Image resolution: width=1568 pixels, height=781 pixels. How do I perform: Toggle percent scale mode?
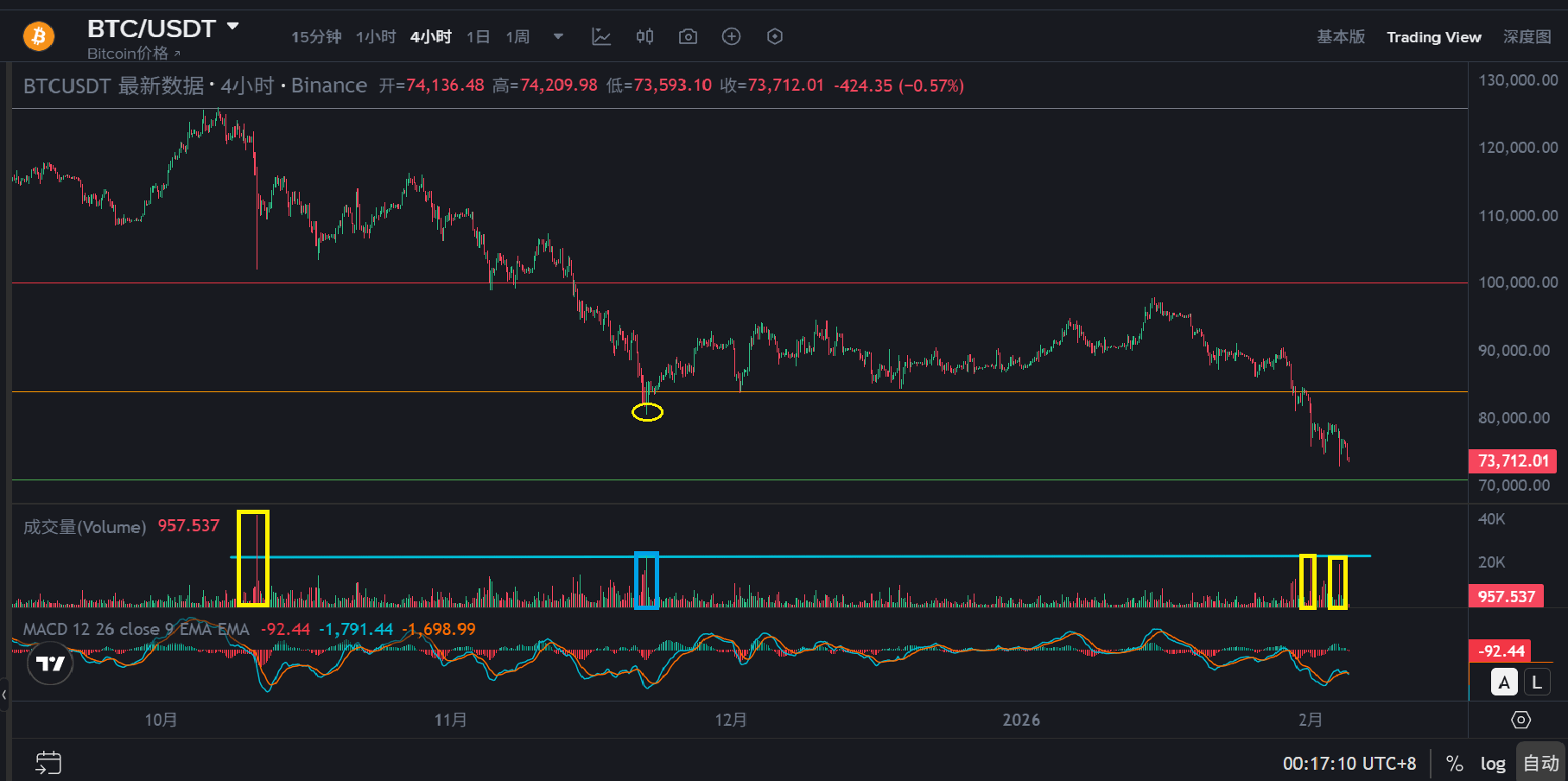point(1455,764)
